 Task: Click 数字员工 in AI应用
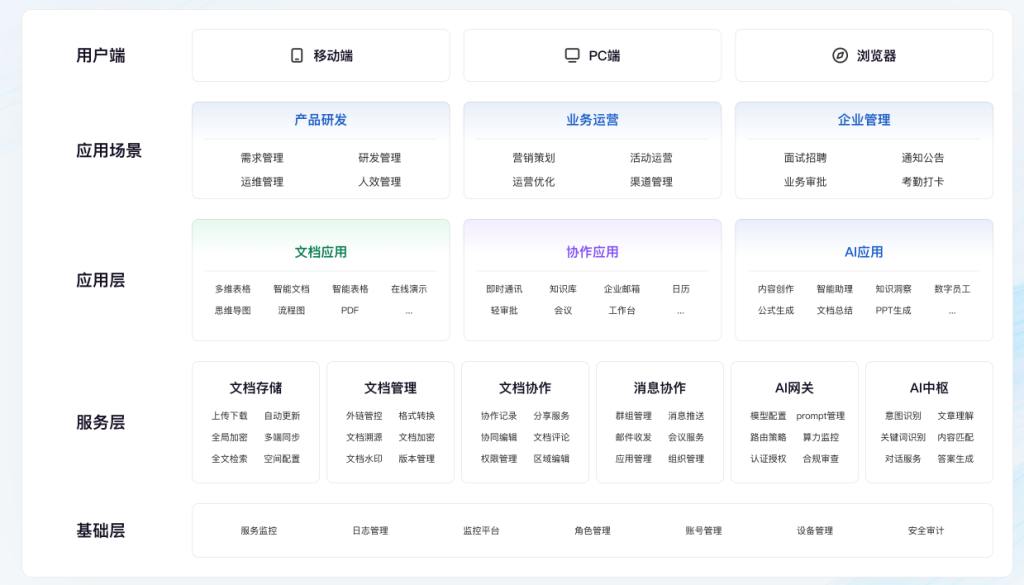click(952, 289)
